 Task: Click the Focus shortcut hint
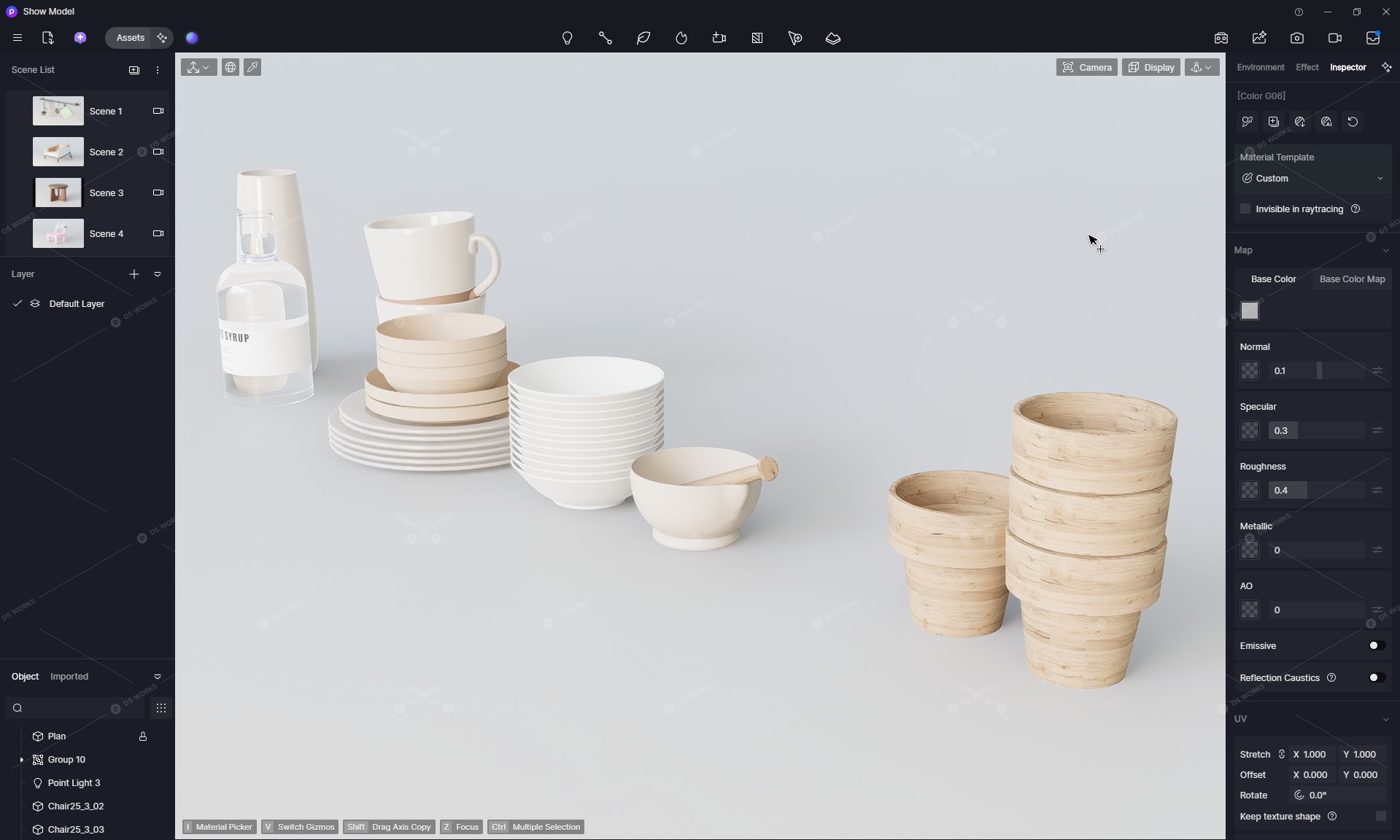(460, 827)
